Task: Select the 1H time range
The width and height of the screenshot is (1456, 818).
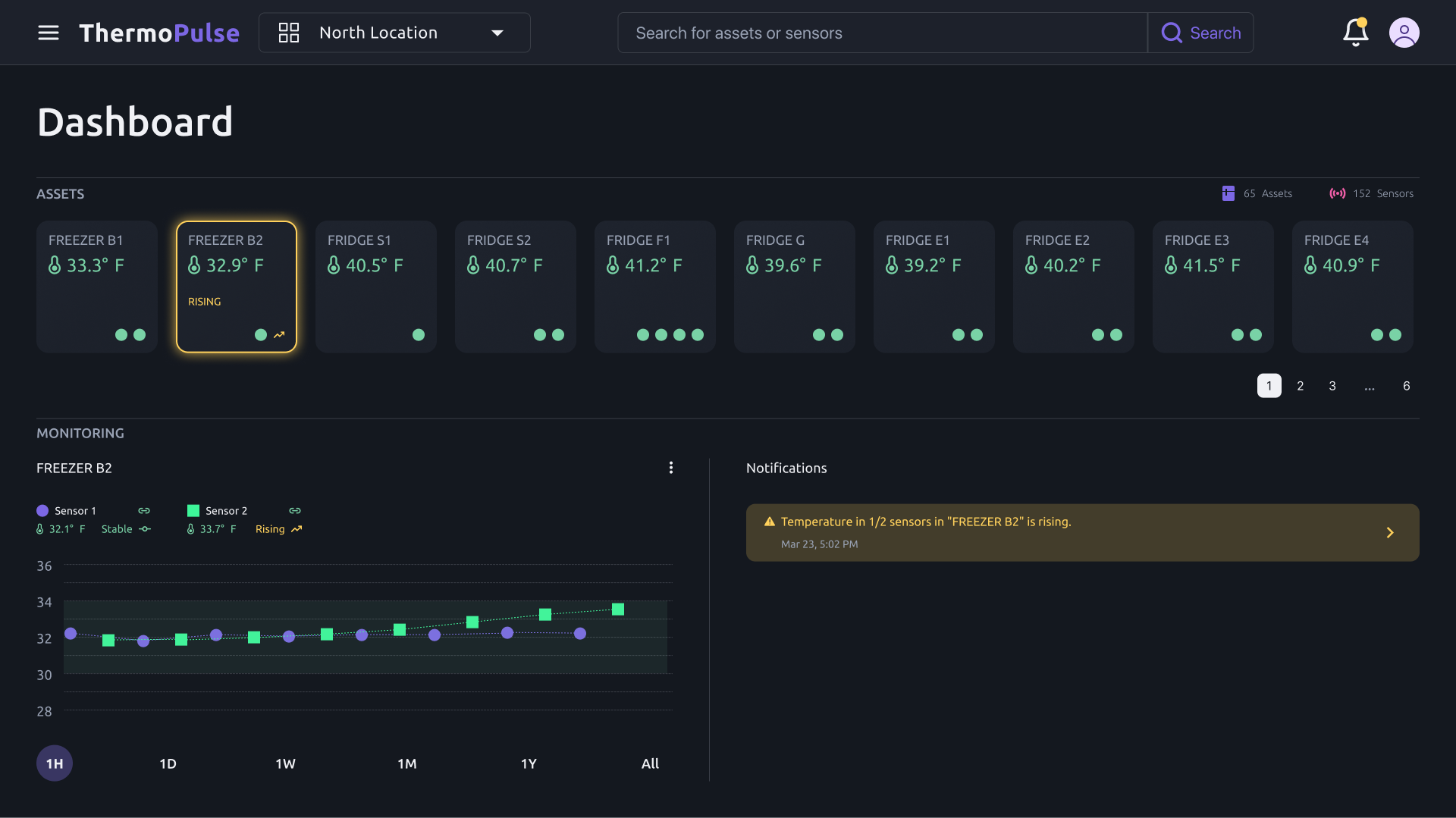Action: pos(54,763)
